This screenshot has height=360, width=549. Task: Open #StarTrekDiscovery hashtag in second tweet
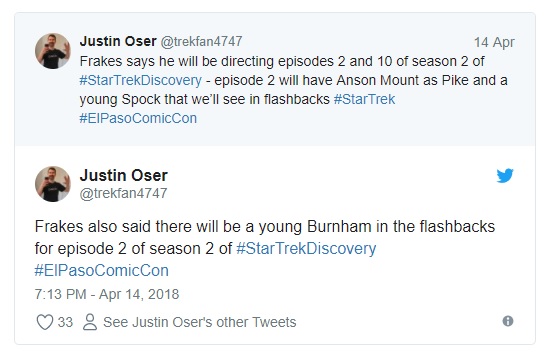click(x=306, y=249)
